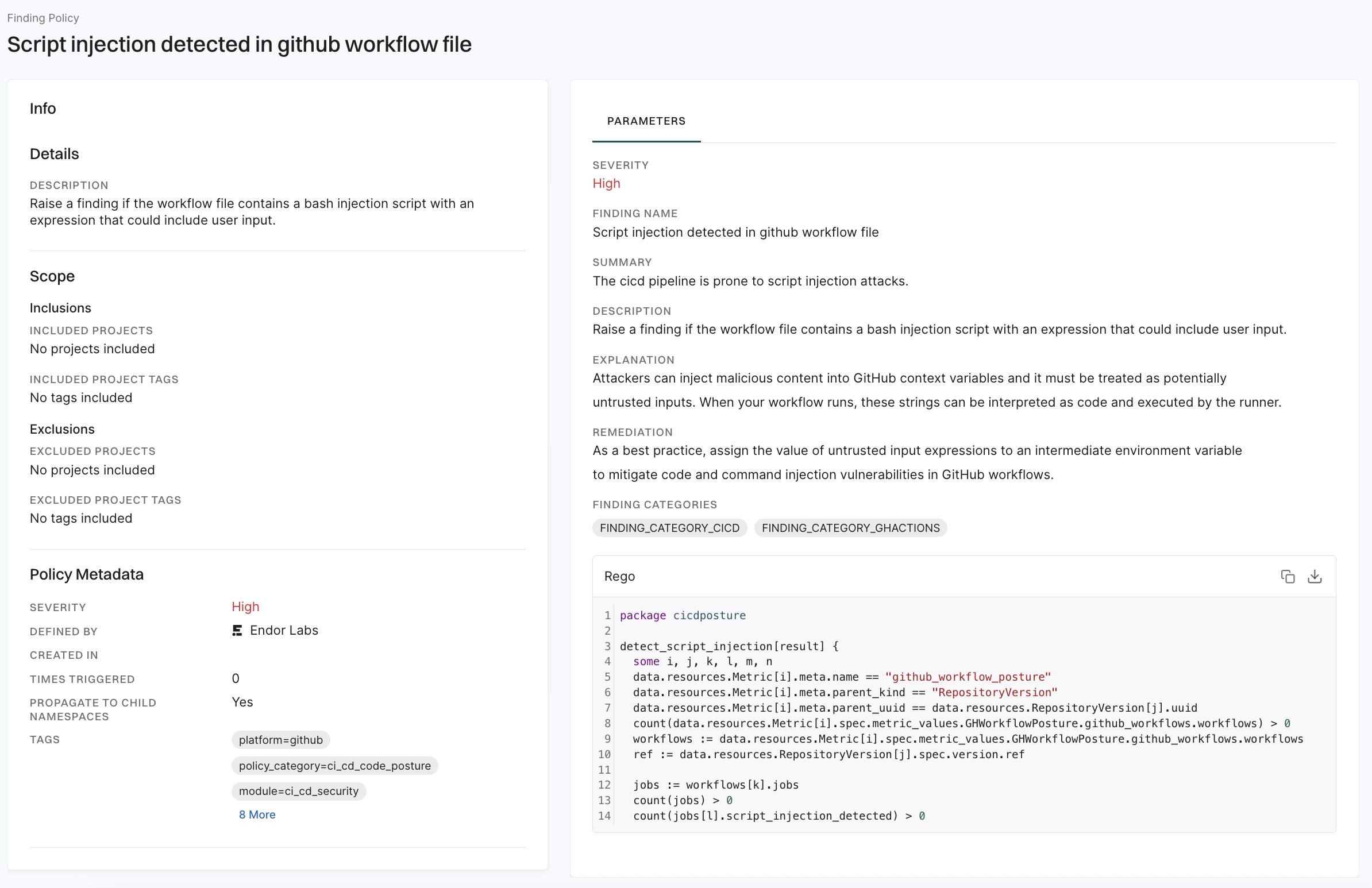Viewport: 1372px width, 888px height.
Task: Click 'No tags included' under Included Project Tags
Action: tap(80, 397)
